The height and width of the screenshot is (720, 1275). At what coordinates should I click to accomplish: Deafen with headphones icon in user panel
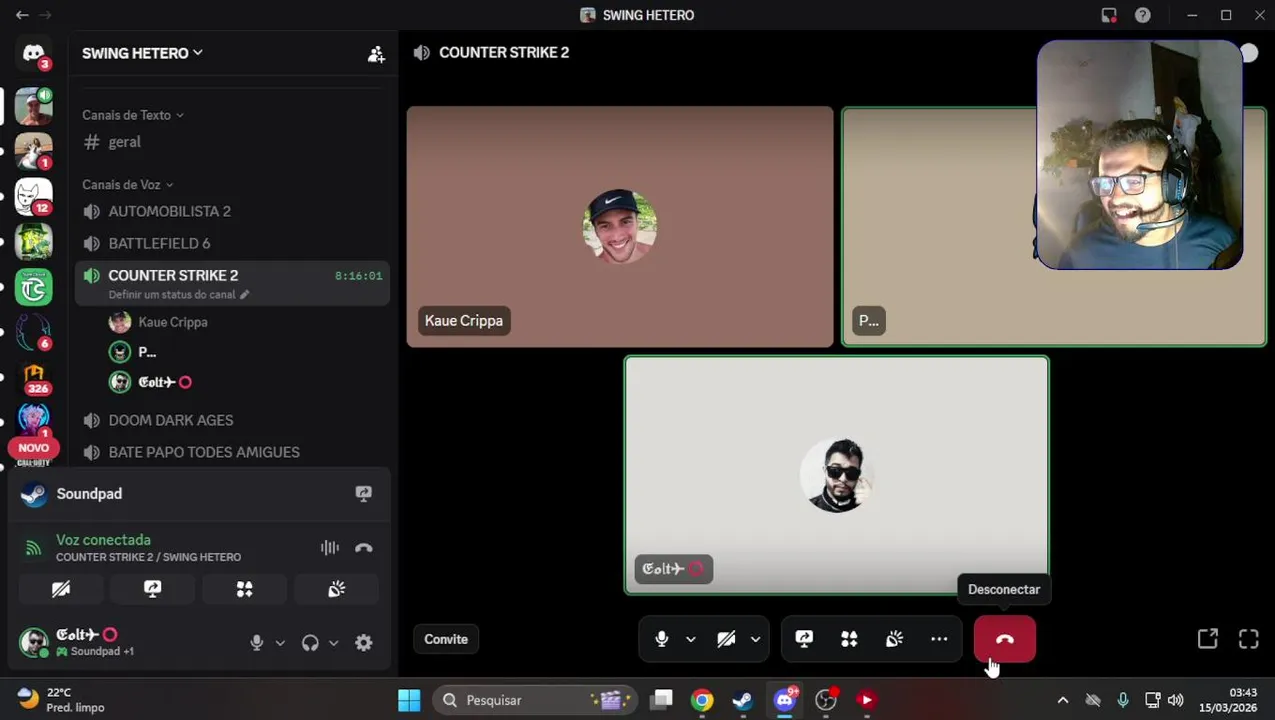[x=310, y=643]
